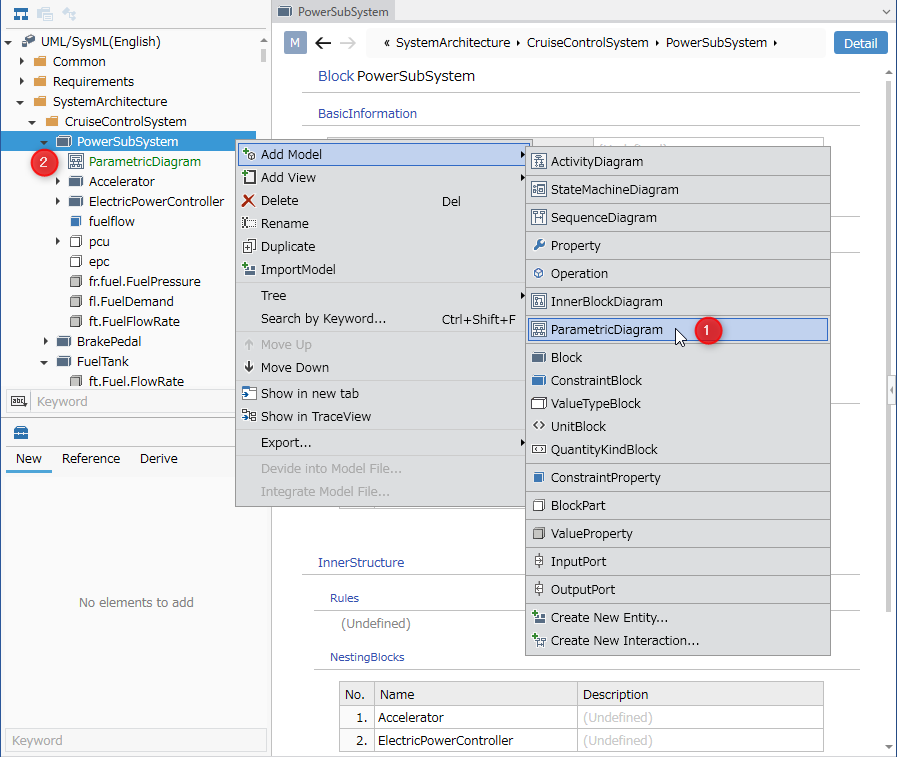
Task: Select the New tab
Action: pos(29,459)
